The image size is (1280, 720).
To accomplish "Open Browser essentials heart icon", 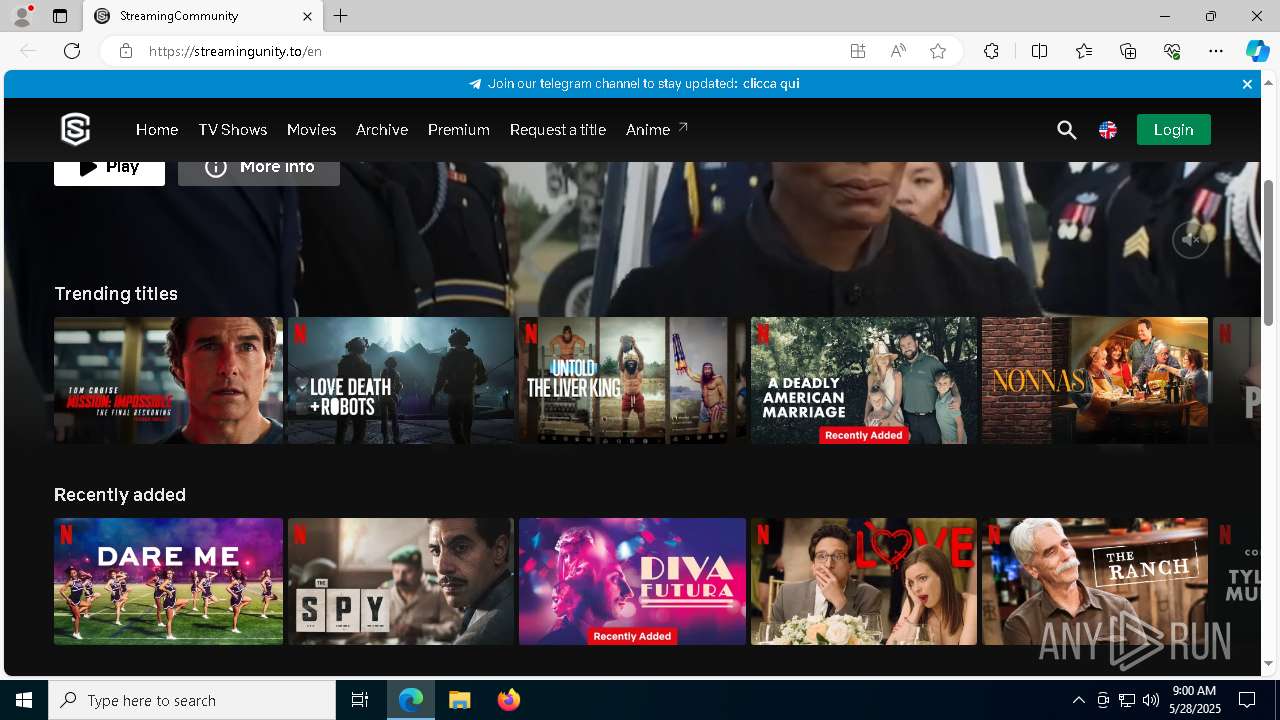I will [x=1172, y=51].
